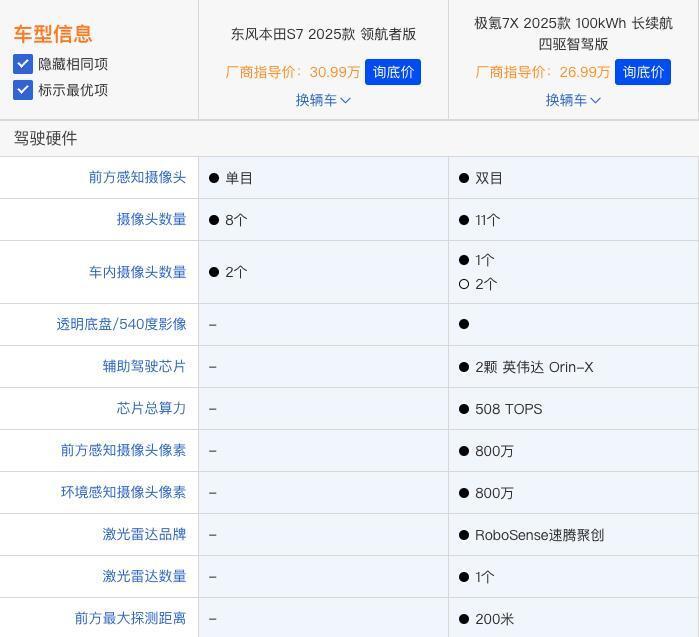Click 询底价 for 东风本田S7

click(393, 72)
